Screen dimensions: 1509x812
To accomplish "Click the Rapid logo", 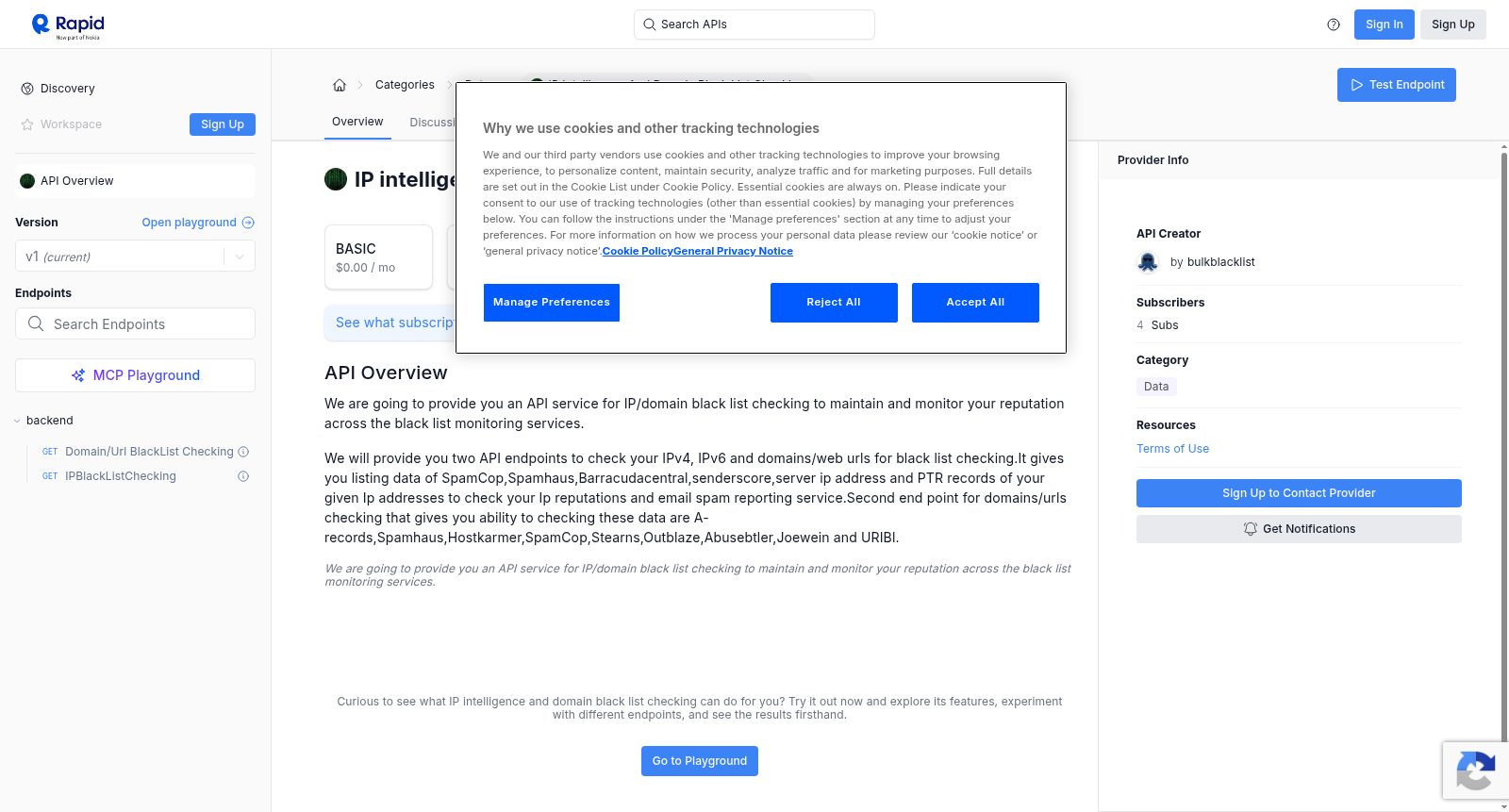I will click(x=68, y=25).
